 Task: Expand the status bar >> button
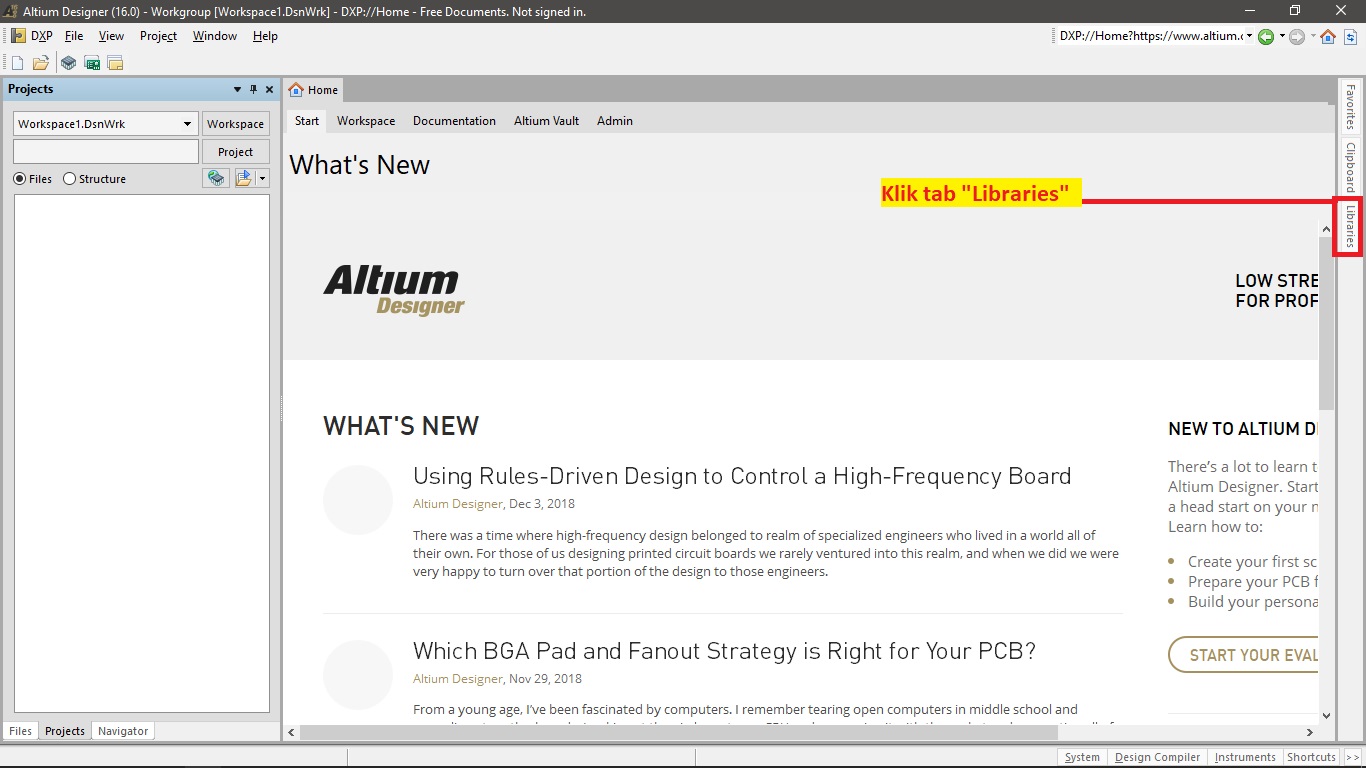[1352, 757]
